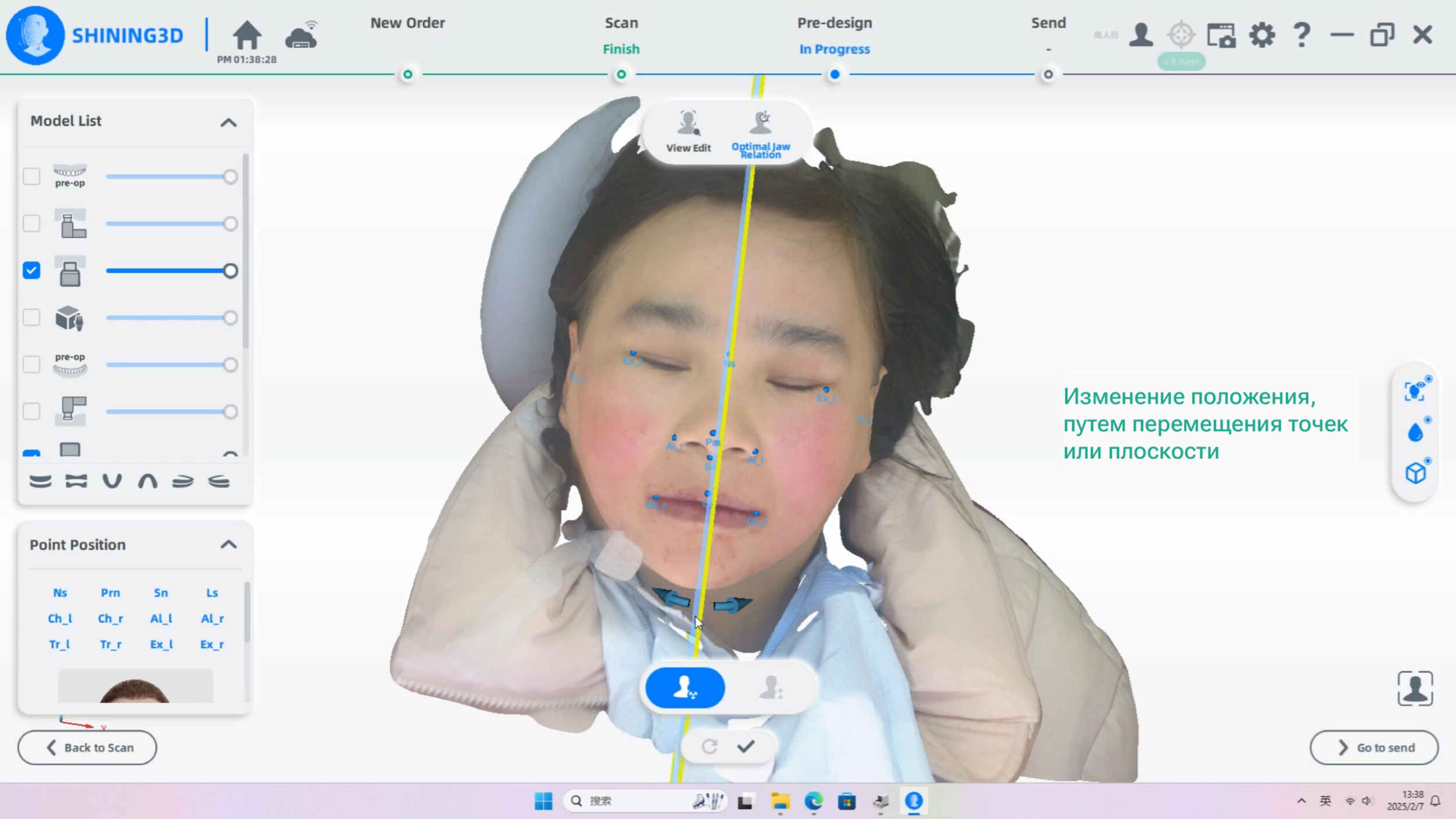Screen dimensions: 1456x819
Task: Click the screenshot capture icon in the top bar
Action: (1221, 36)
